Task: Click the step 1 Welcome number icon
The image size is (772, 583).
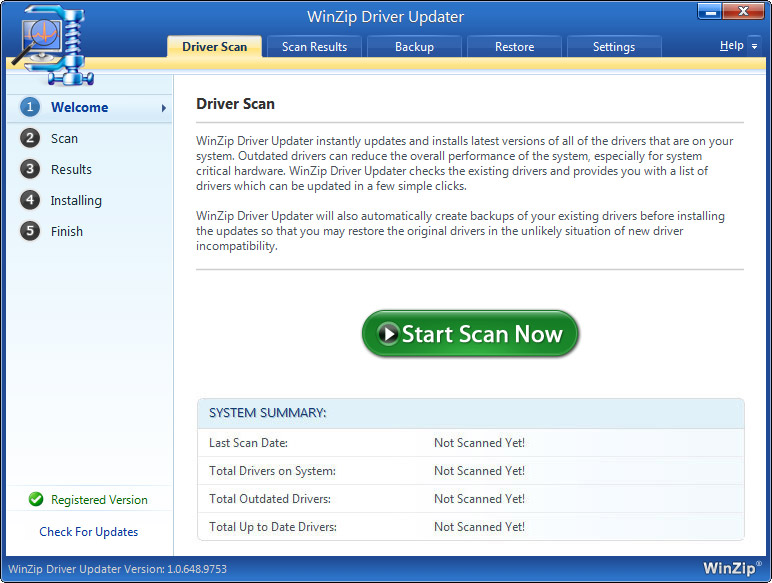Action: tap(30, 107)
